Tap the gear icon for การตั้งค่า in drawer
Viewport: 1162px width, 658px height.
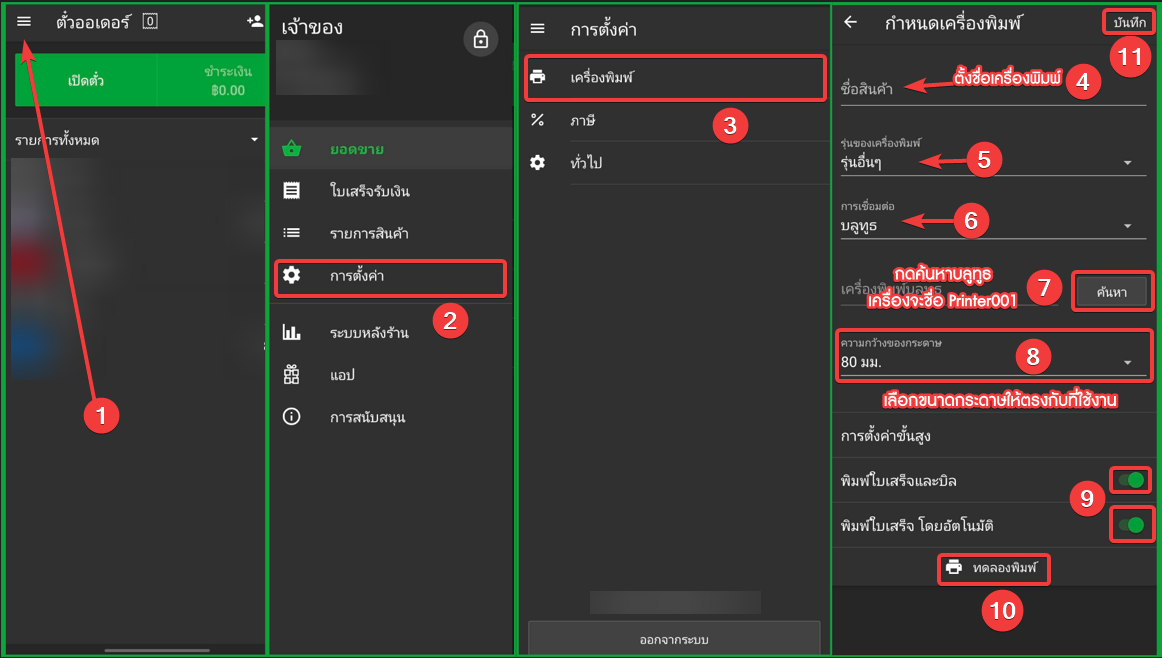coord(292,276)
